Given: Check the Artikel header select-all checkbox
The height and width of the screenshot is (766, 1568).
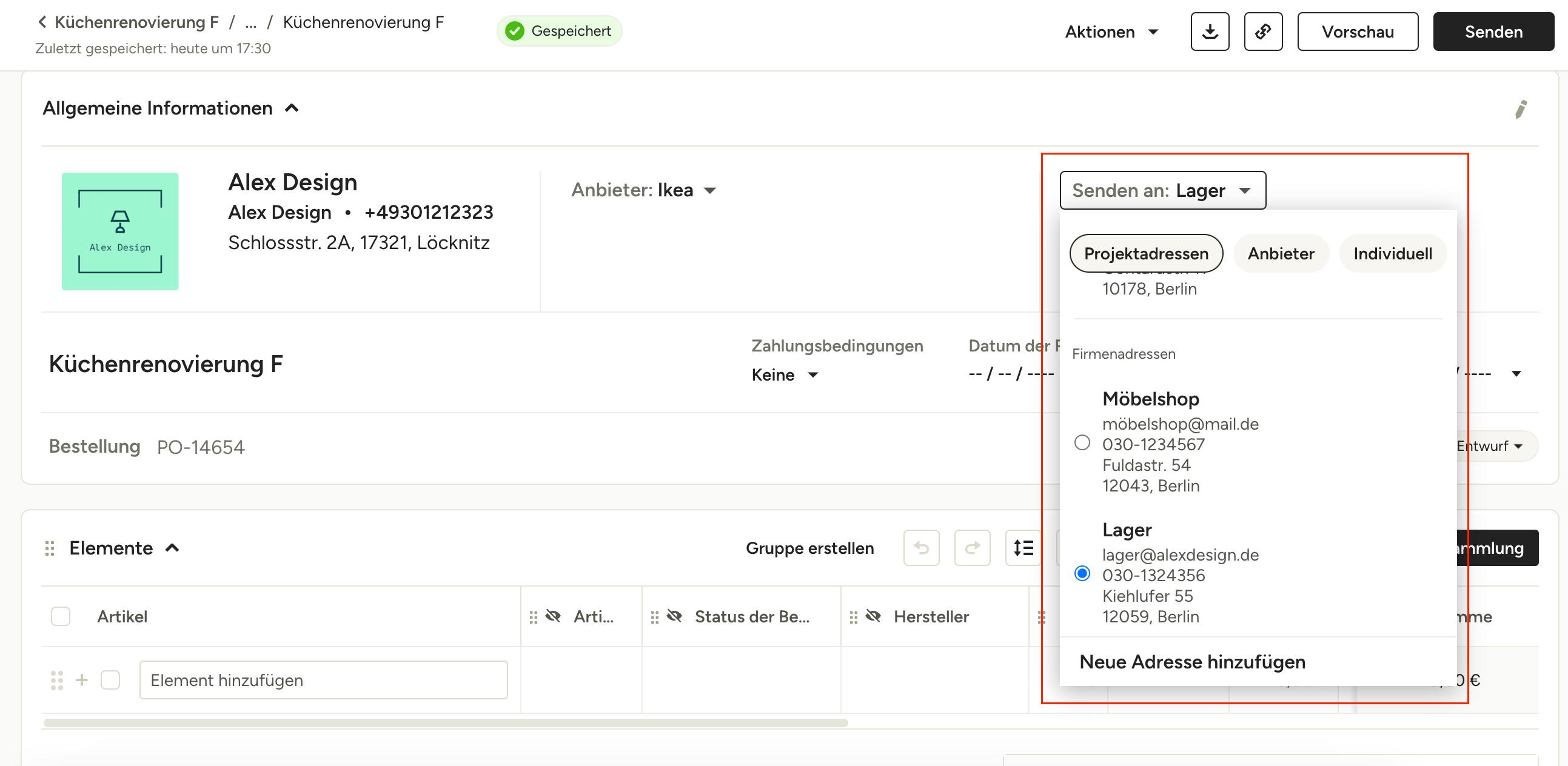Looking at the screenshot, I should click(60, 616).
